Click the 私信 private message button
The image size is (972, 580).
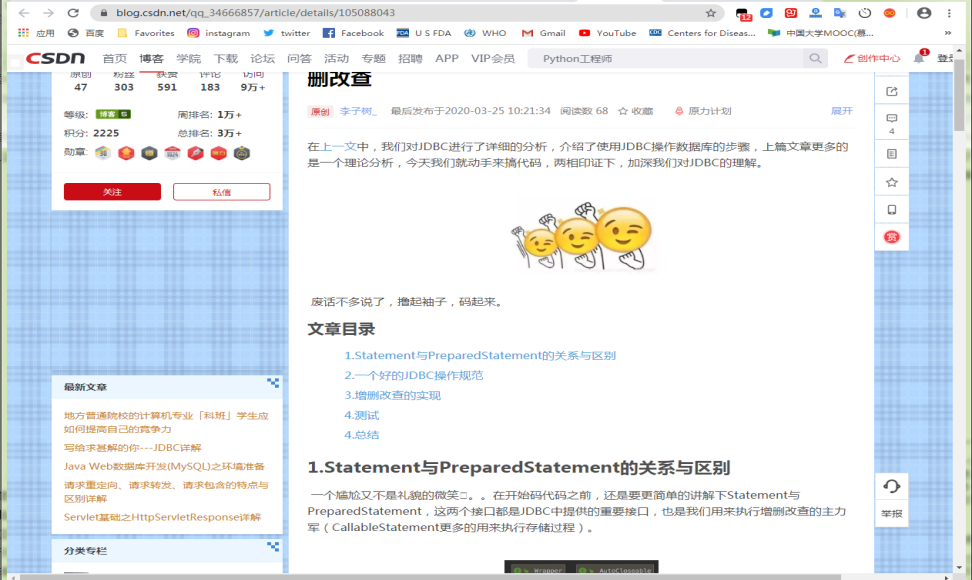click(x=221, y=192)
